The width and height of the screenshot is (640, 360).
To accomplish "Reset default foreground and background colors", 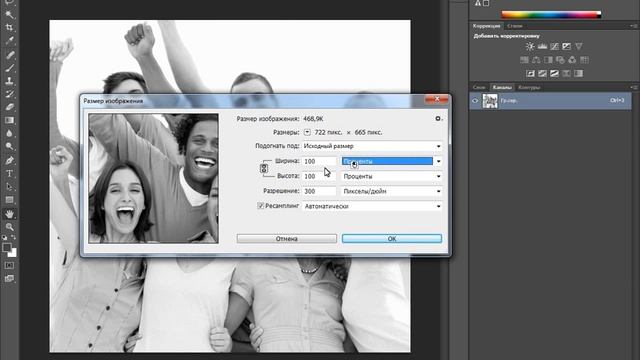I will click(x=4, y=237).
